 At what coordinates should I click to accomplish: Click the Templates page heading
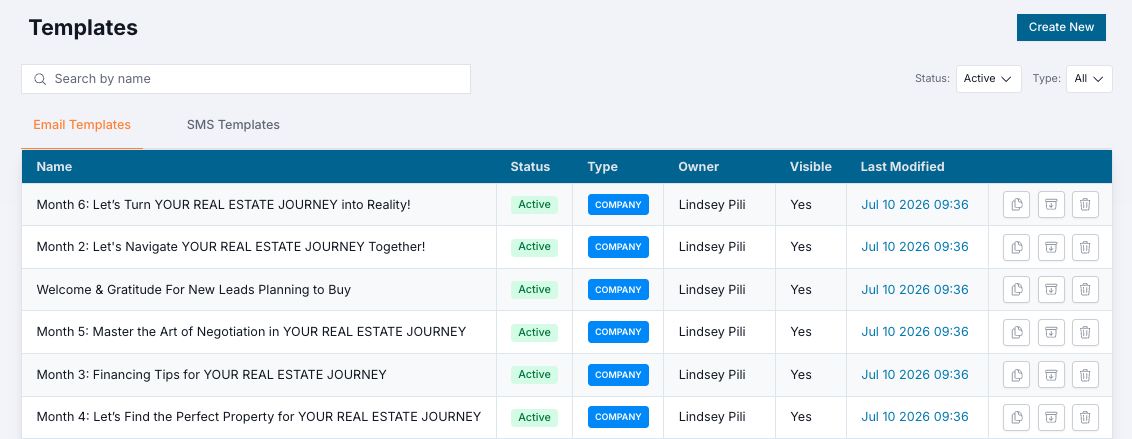(83, 27)
